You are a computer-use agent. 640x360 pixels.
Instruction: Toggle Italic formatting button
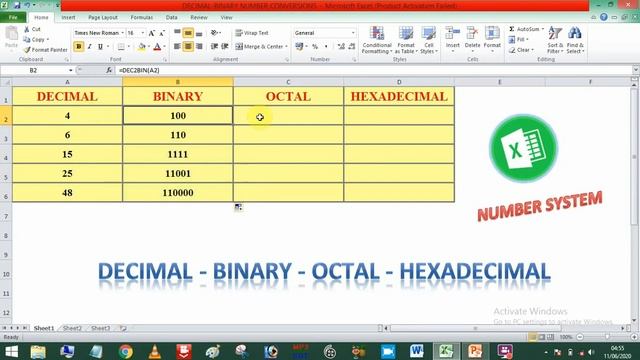coord(89,47)
